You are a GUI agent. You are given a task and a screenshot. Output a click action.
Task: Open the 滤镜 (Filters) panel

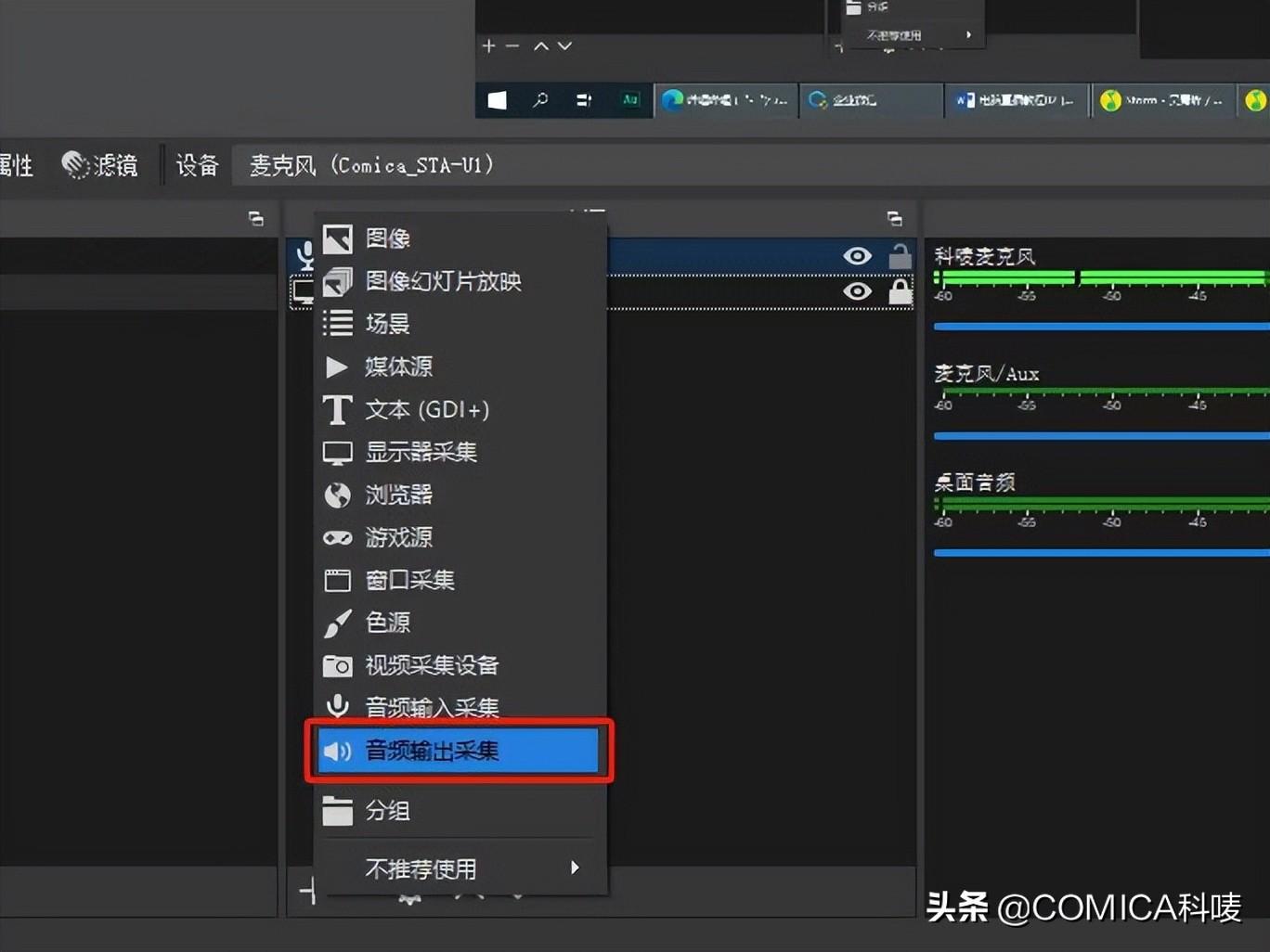99,164
